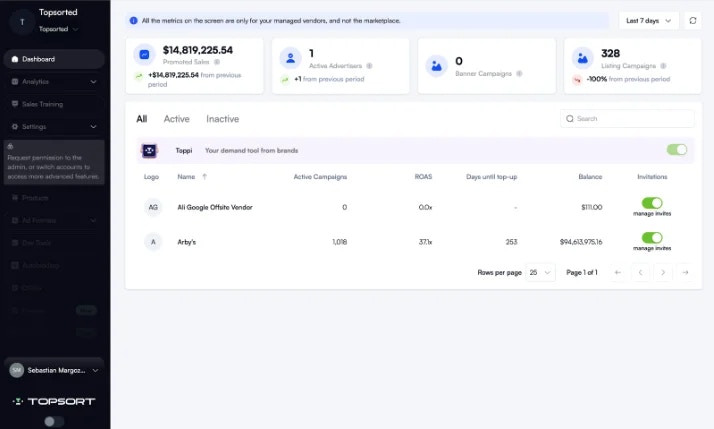Click the AG vendor logo
This screenshot has height=429, width=714.
(x=153, y=207)
